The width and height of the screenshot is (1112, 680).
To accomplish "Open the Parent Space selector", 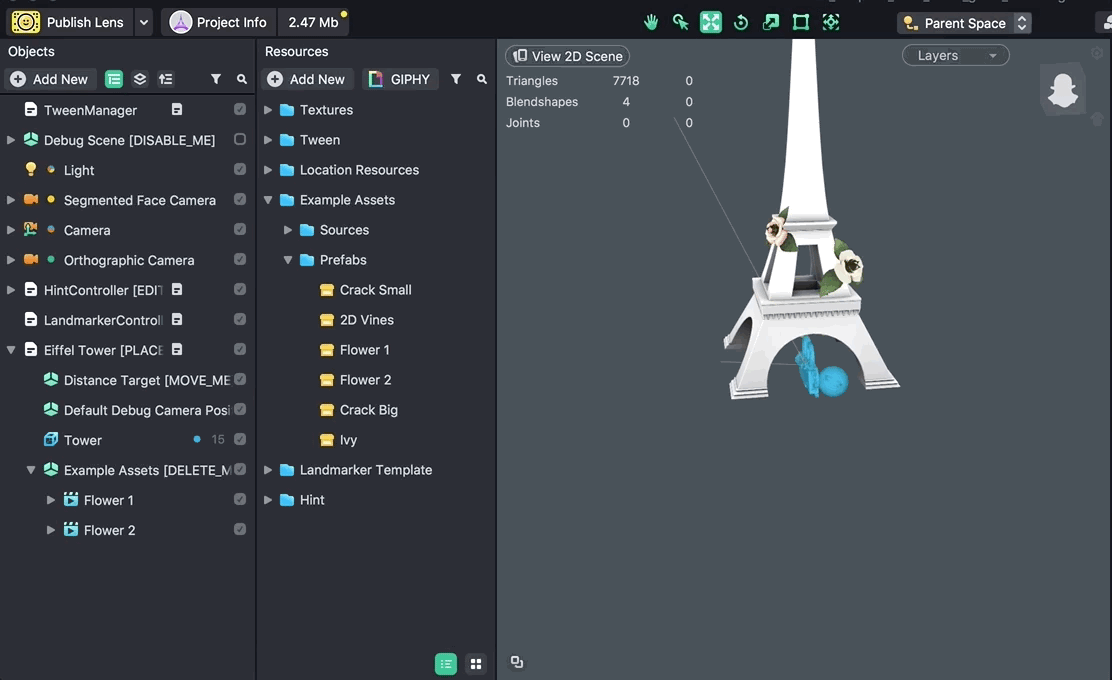I will pos(964,23).
